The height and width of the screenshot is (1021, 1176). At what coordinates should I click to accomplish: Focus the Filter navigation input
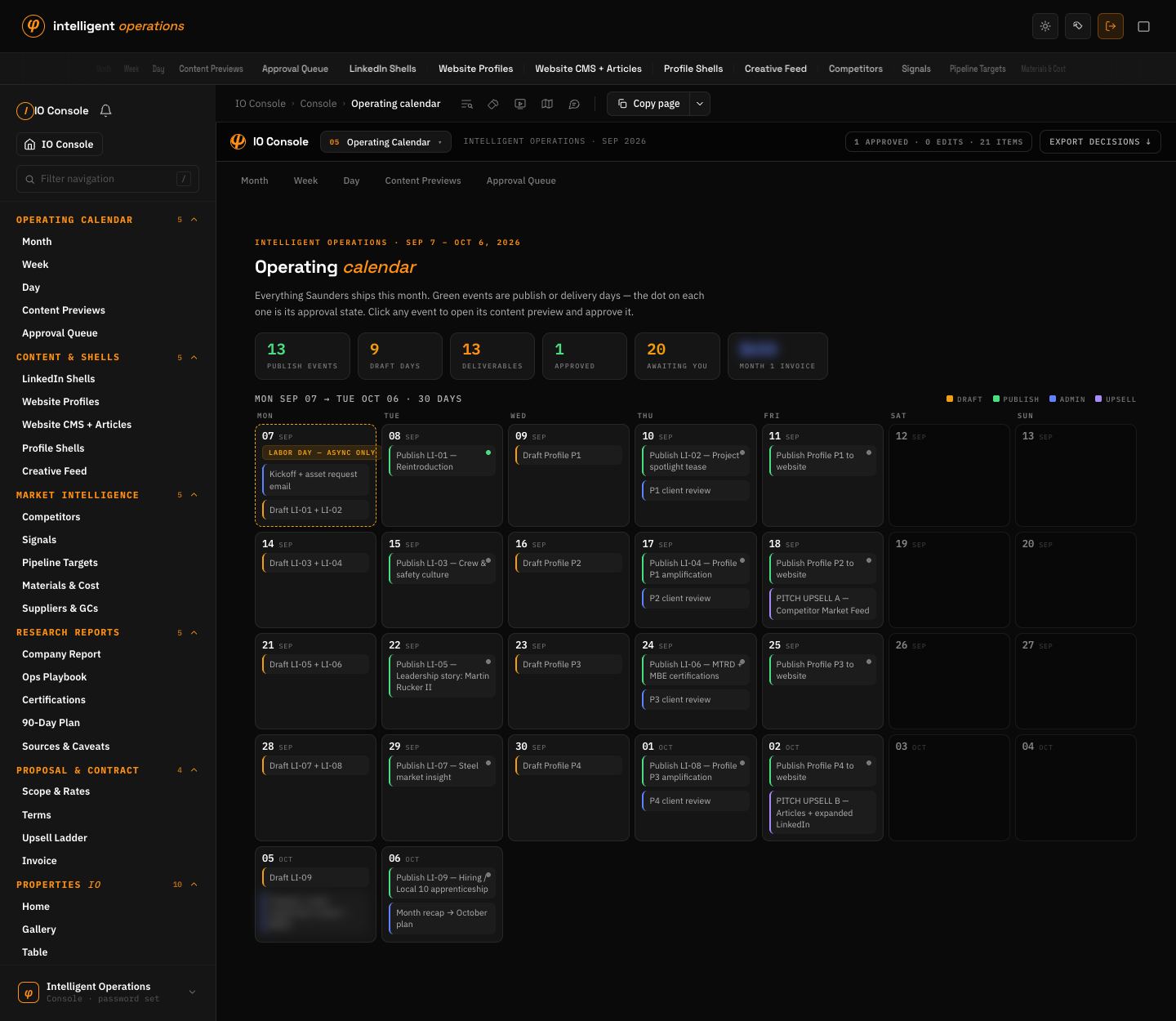(108, 179)
